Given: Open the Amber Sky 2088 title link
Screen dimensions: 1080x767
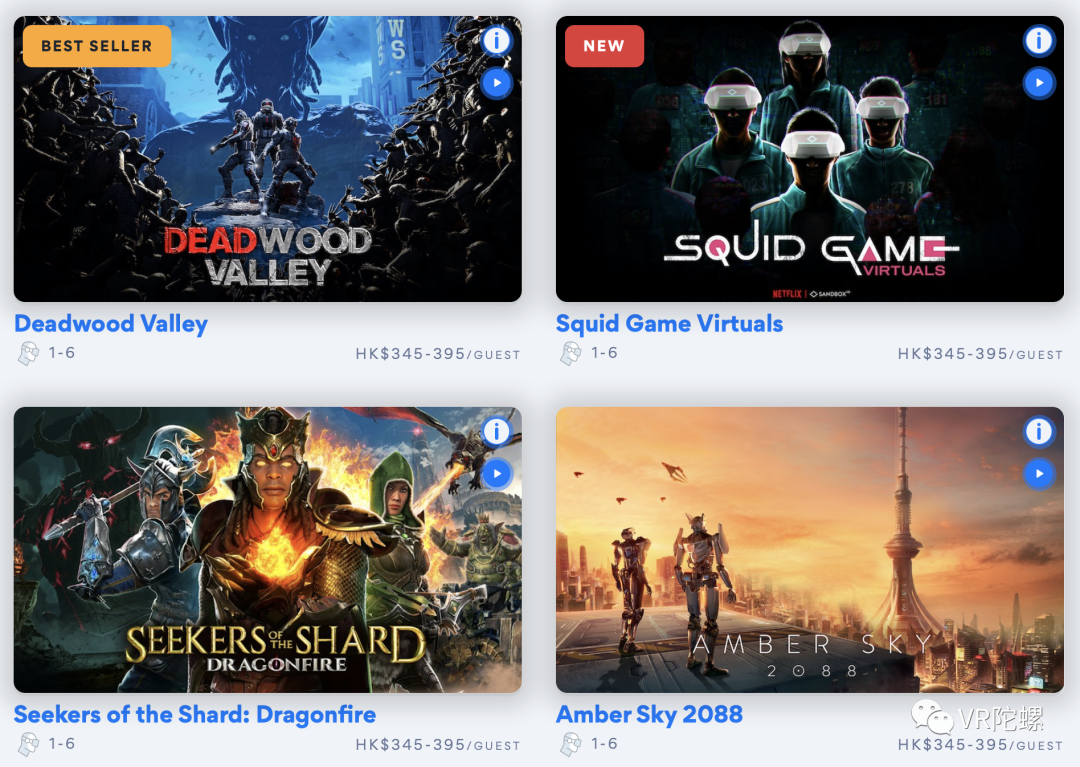Looking at the screenshot, I should pyautogui.click(x=650, y=715).
